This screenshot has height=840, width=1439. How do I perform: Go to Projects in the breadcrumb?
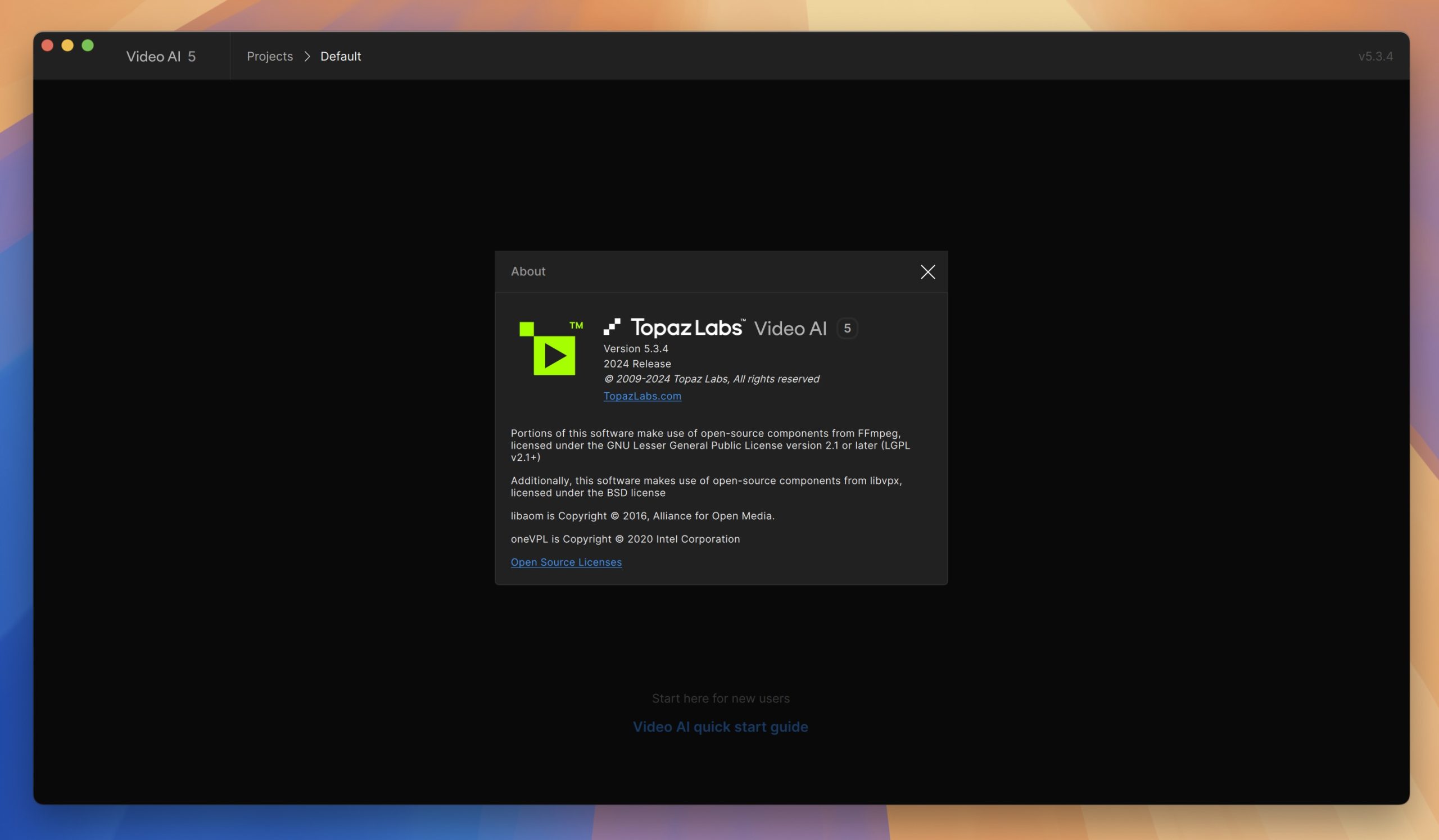[269, 56]
